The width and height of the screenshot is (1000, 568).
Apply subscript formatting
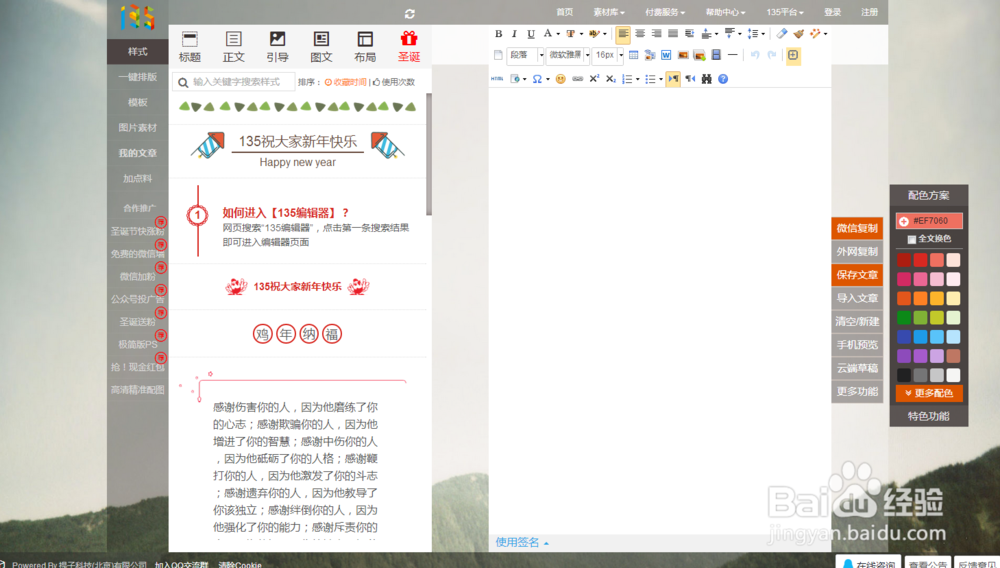coord(610,79)
